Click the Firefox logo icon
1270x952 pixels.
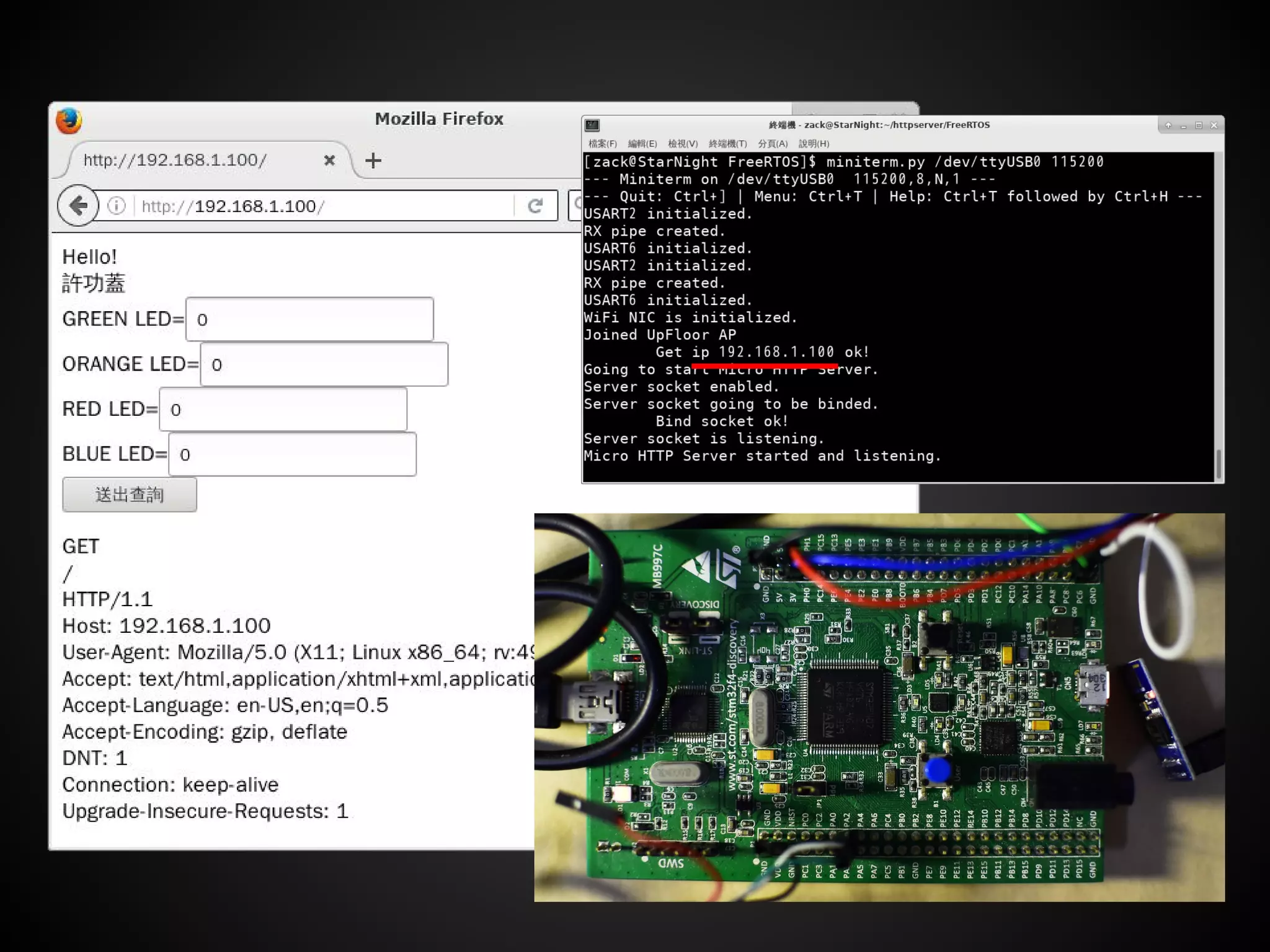(x=69, y=120)
